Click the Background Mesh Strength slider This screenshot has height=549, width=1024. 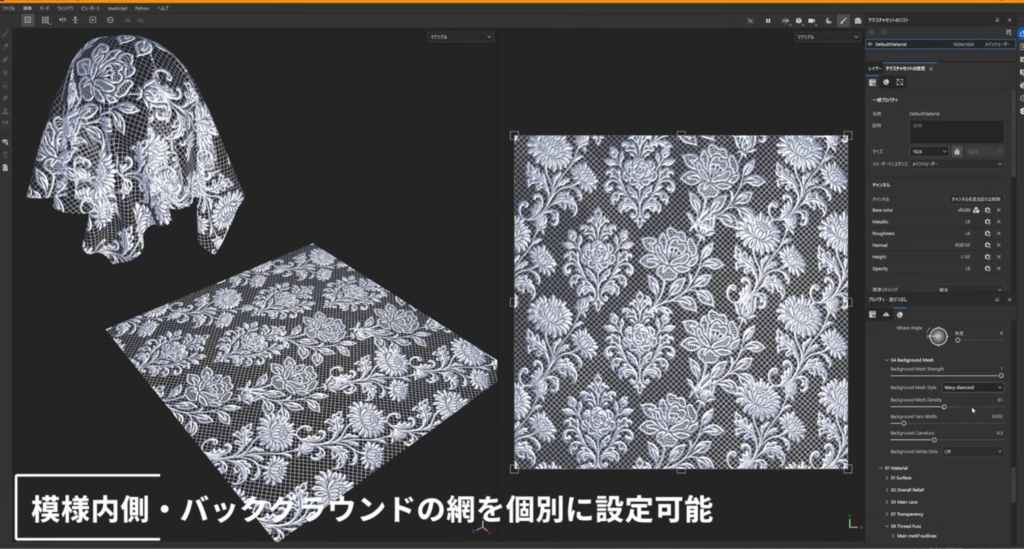pos(946,375)
